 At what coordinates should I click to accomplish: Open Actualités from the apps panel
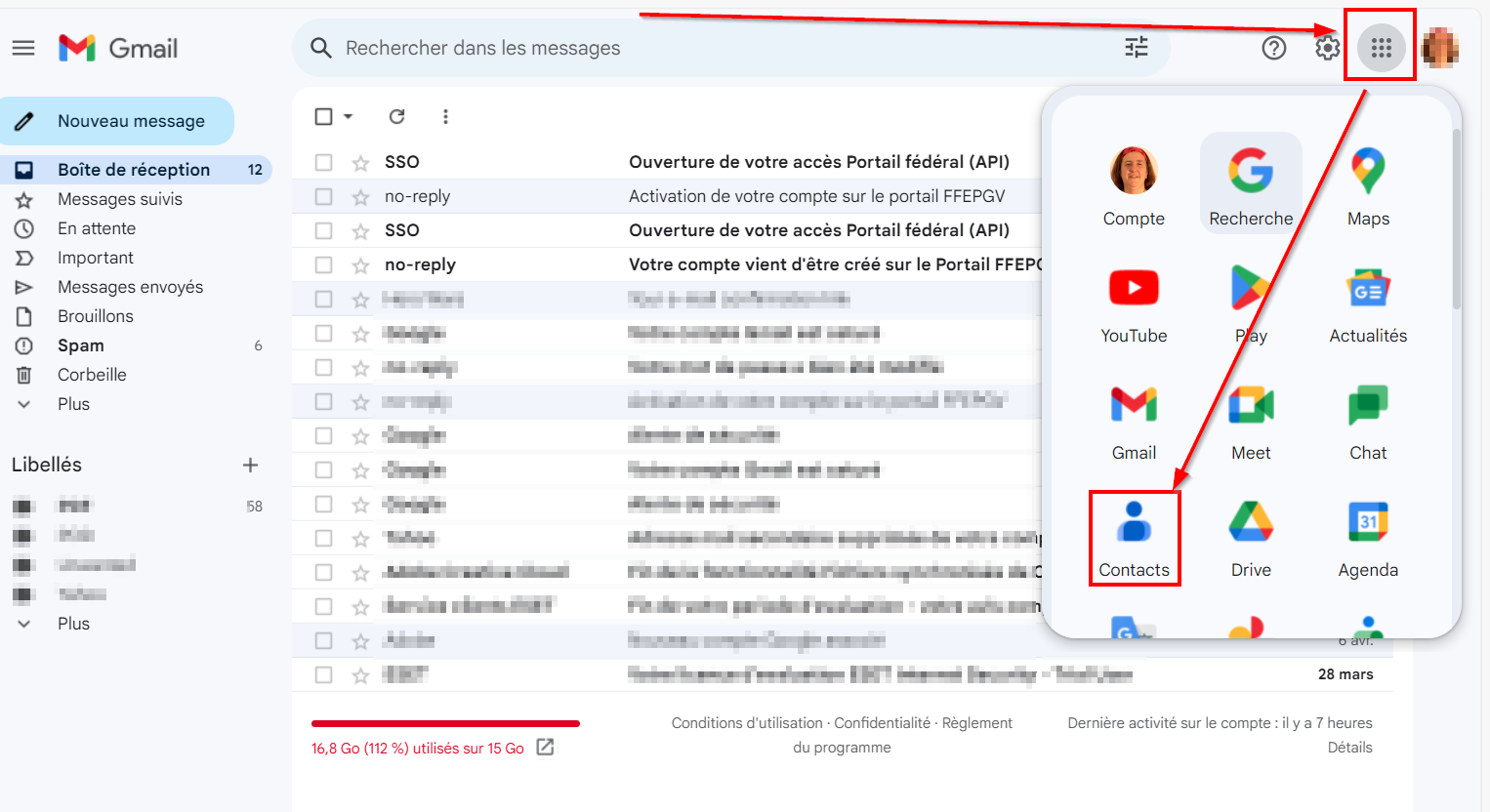(1368, 304)
